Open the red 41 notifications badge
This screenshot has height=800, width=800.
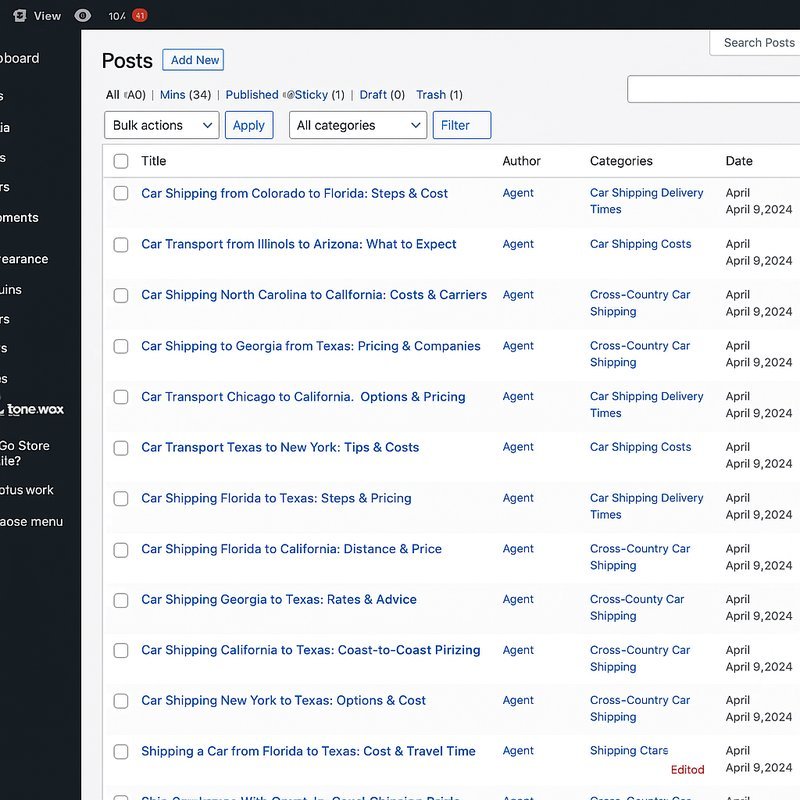coord(140,16)
